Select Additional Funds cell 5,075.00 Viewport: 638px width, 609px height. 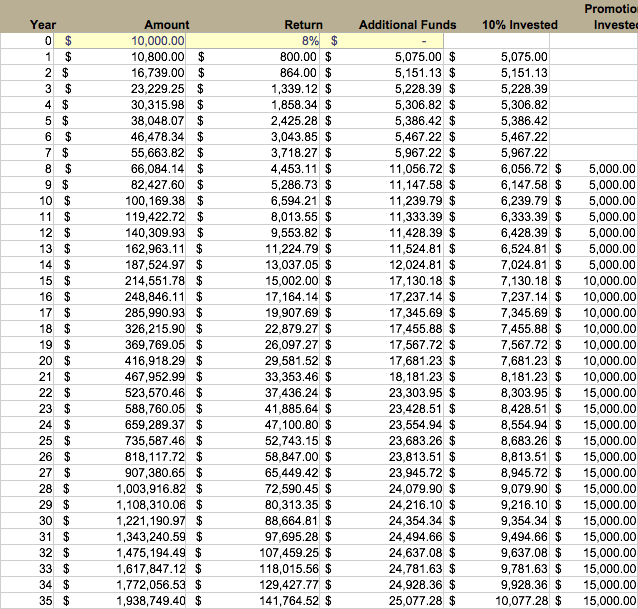(x=382, y=57)
